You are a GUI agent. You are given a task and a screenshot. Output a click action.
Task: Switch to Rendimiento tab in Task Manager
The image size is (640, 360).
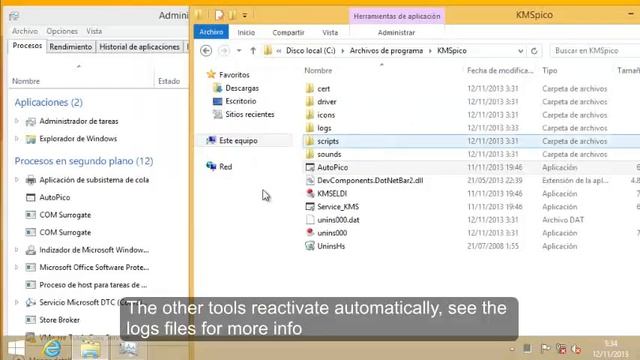point(71,47)
